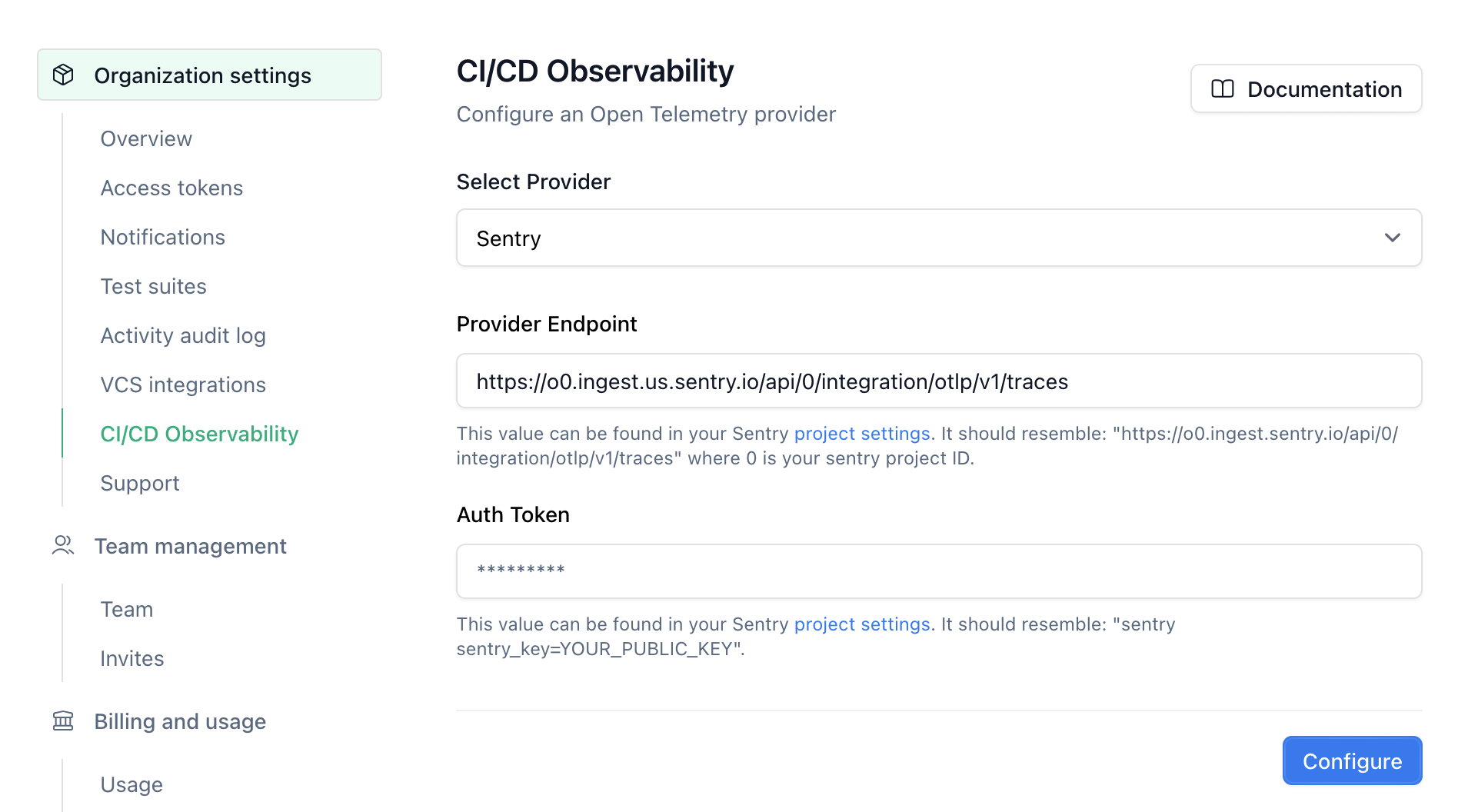The height and width of the screenshot is (812, 1458).
Task: Follow project settings link under Provider Endpoint
Action: click(x=862, y=434)
